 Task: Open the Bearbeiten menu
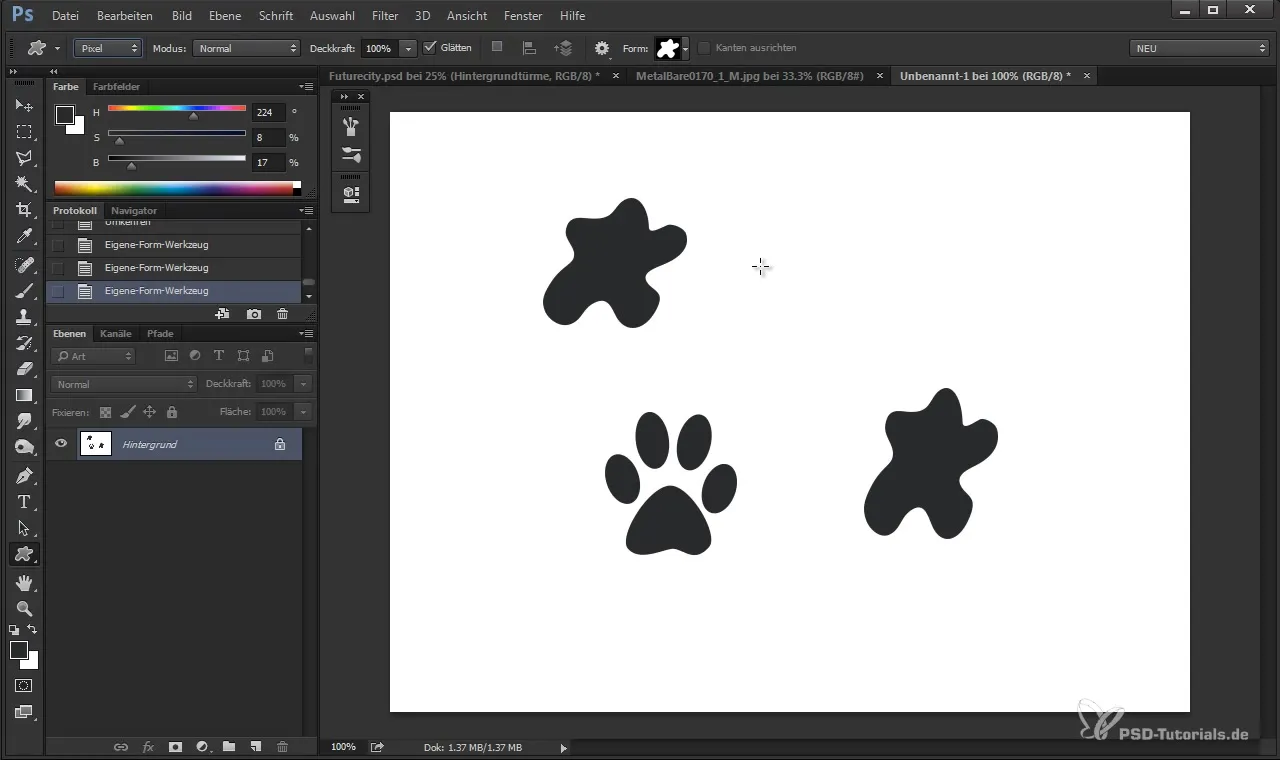pyautogui.click(x=125, y=16)
